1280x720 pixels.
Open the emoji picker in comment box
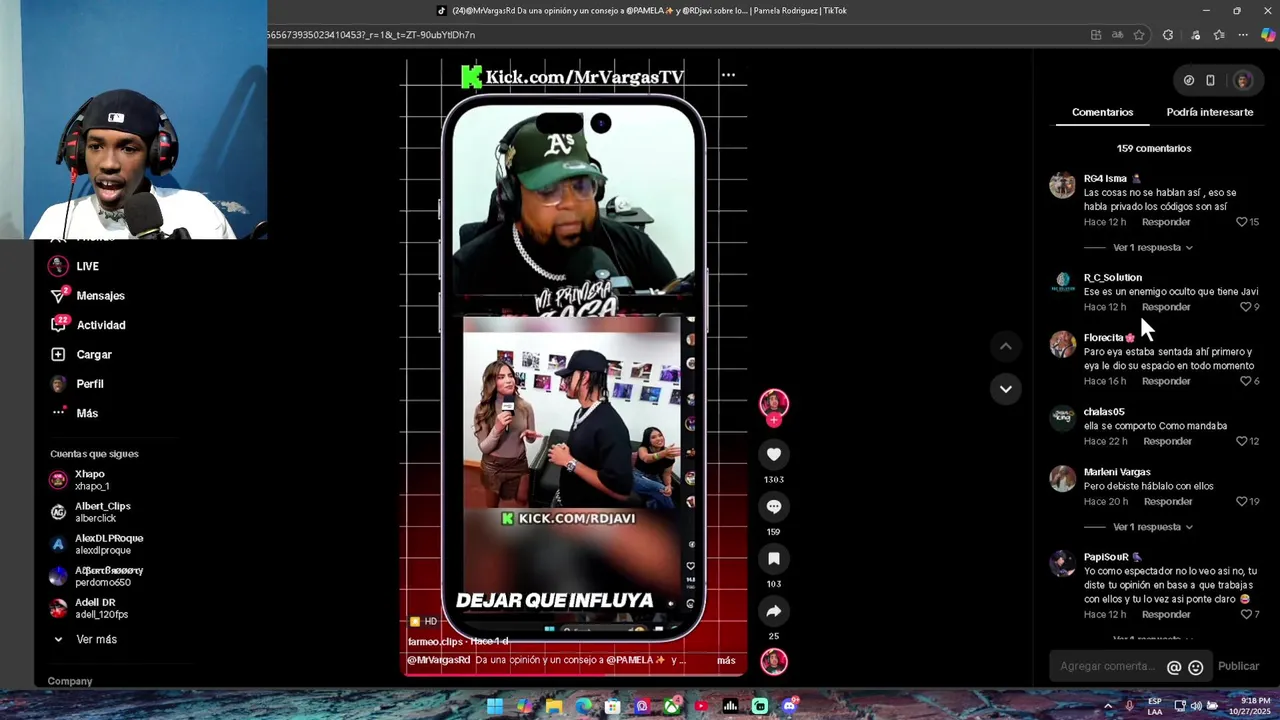click(1196, 667)
